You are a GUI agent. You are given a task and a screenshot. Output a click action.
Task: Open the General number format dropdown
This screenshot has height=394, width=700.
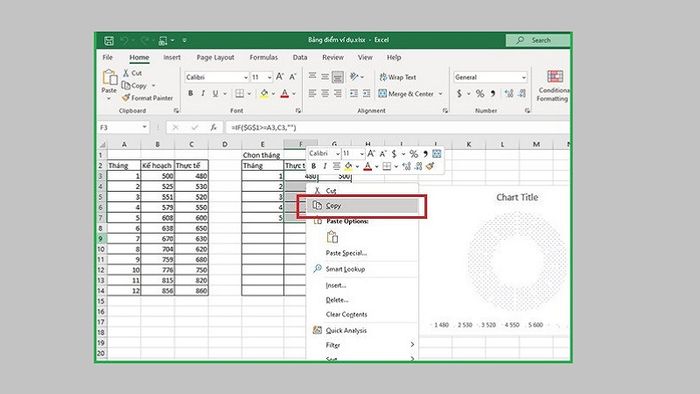coord(524,77)
